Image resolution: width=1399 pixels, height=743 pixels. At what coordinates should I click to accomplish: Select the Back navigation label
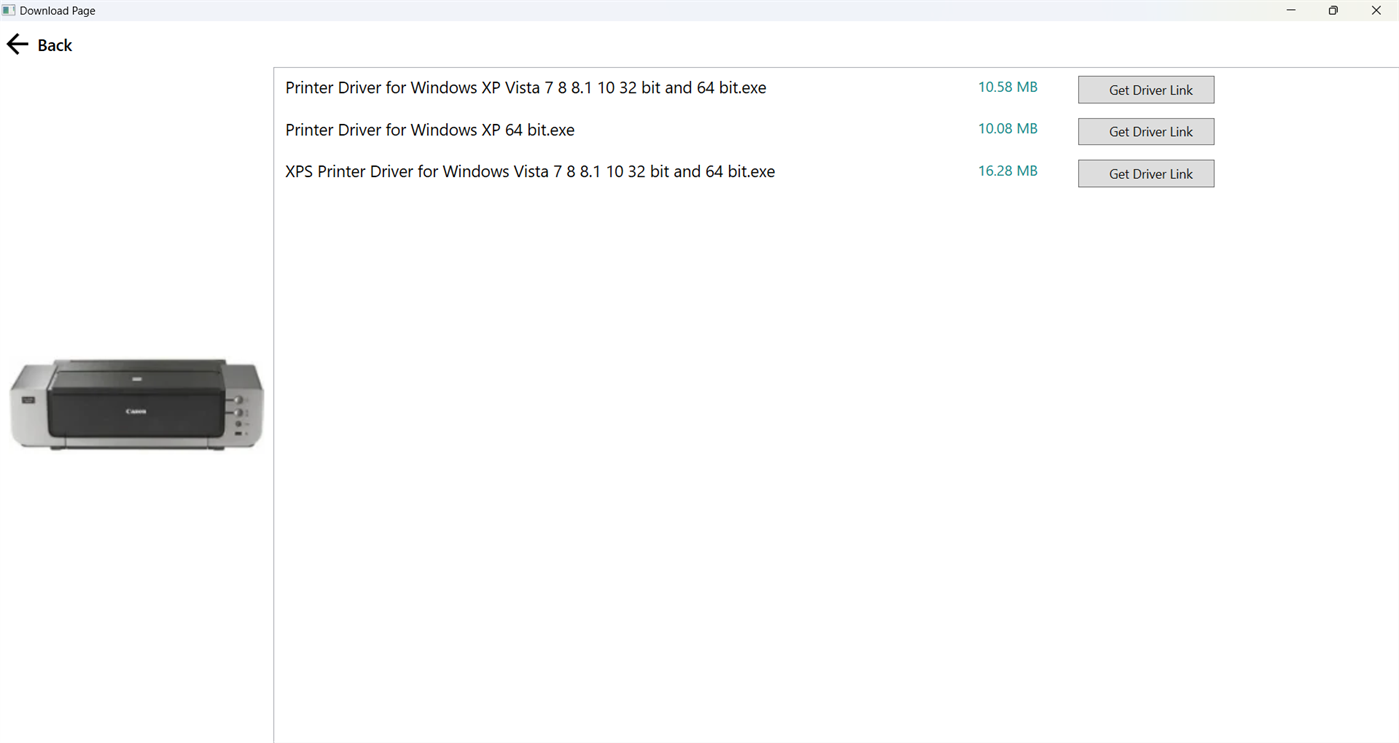(55, 44)
